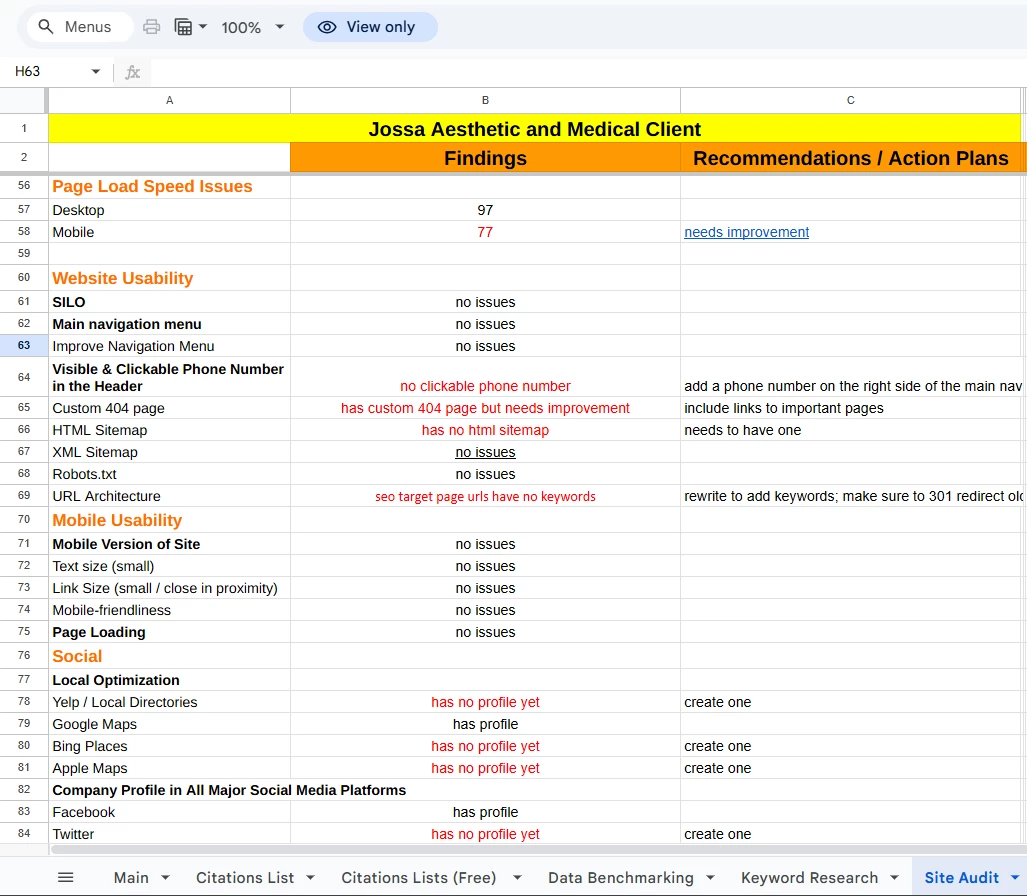Switch to the Citations Lists (Free) tab
The width and height of the screenshot is (1027, 896).
[x=419, y=878]
